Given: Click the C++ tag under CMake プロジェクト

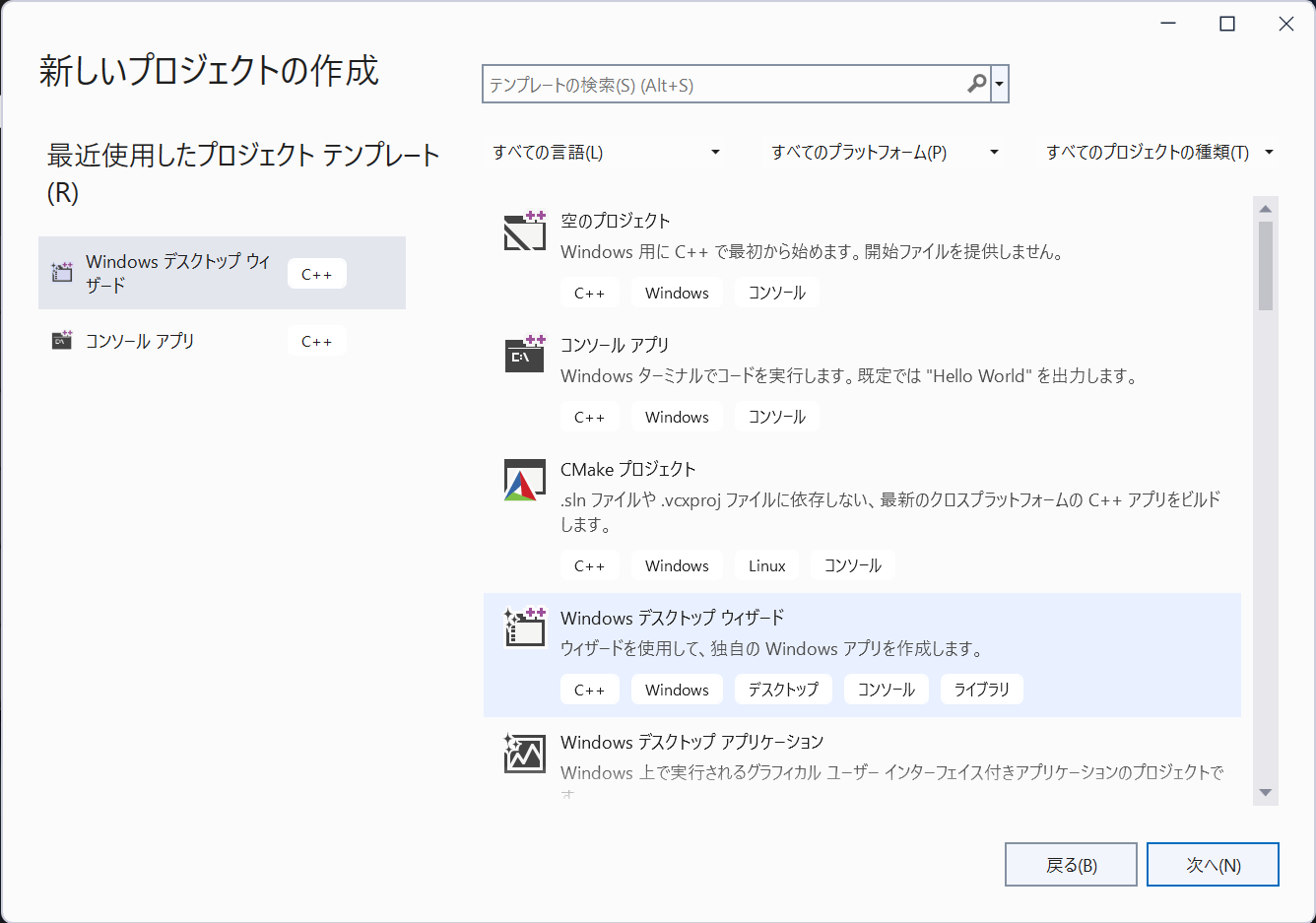Looking at the screenshot, I should click(590, 565).
